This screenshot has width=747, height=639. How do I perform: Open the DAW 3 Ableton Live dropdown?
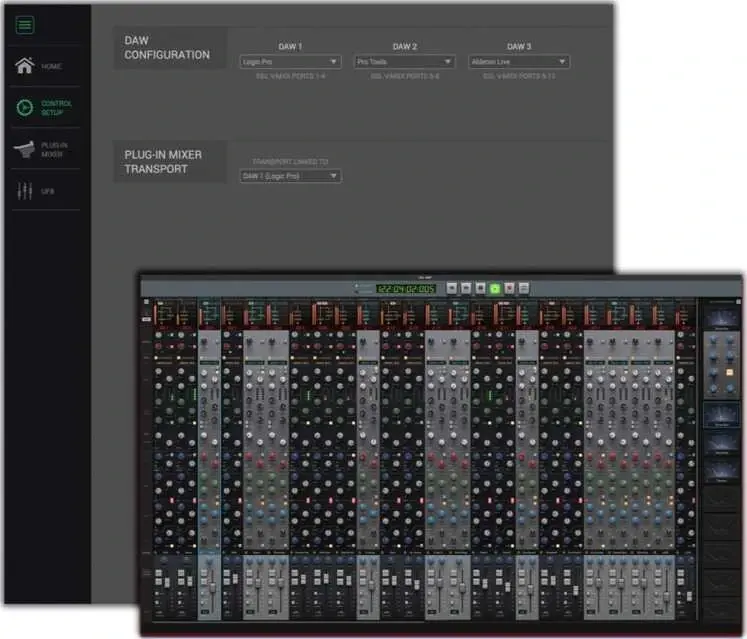519,62
